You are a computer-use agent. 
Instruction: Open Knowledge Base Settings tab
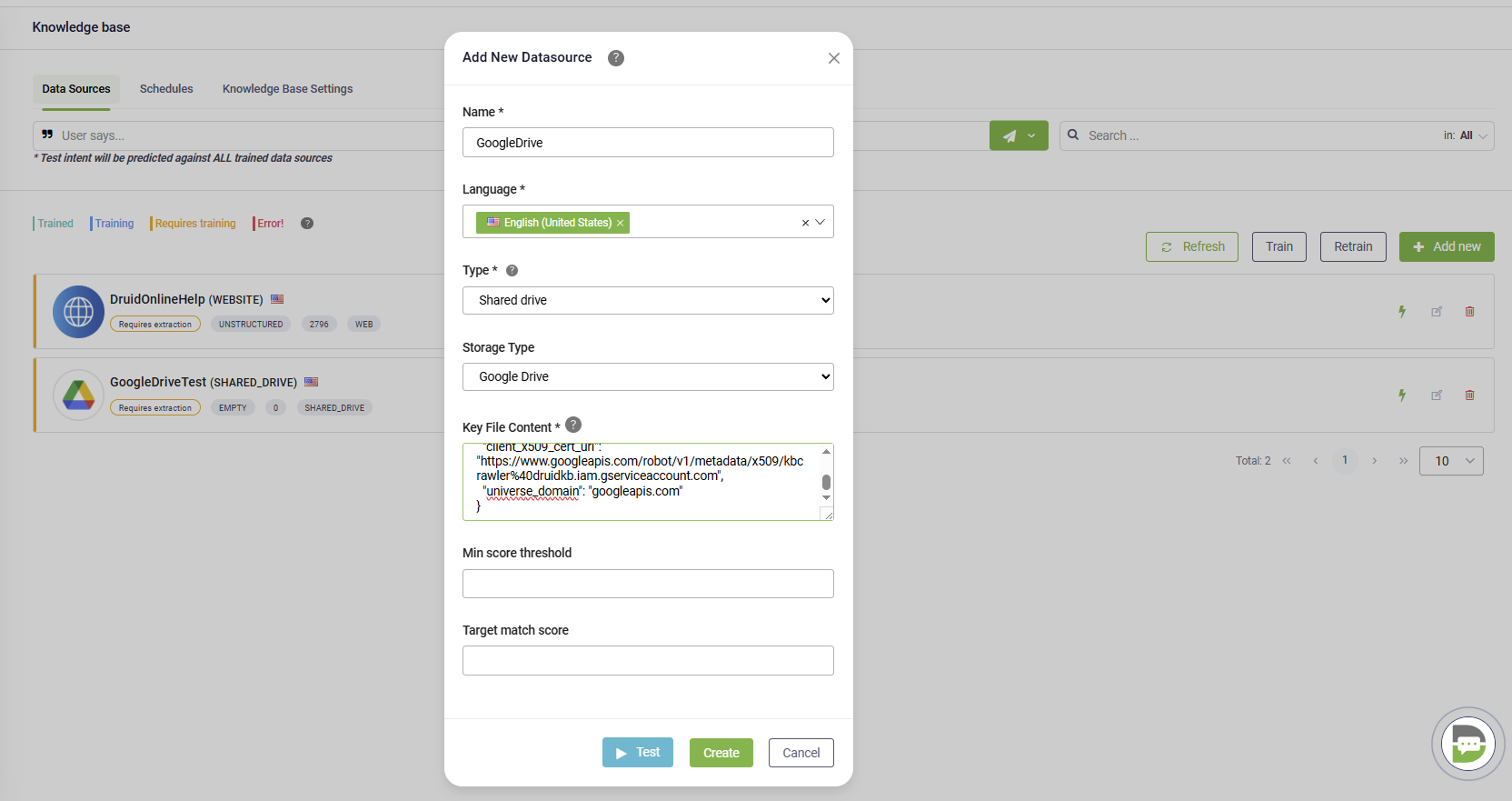287,89
